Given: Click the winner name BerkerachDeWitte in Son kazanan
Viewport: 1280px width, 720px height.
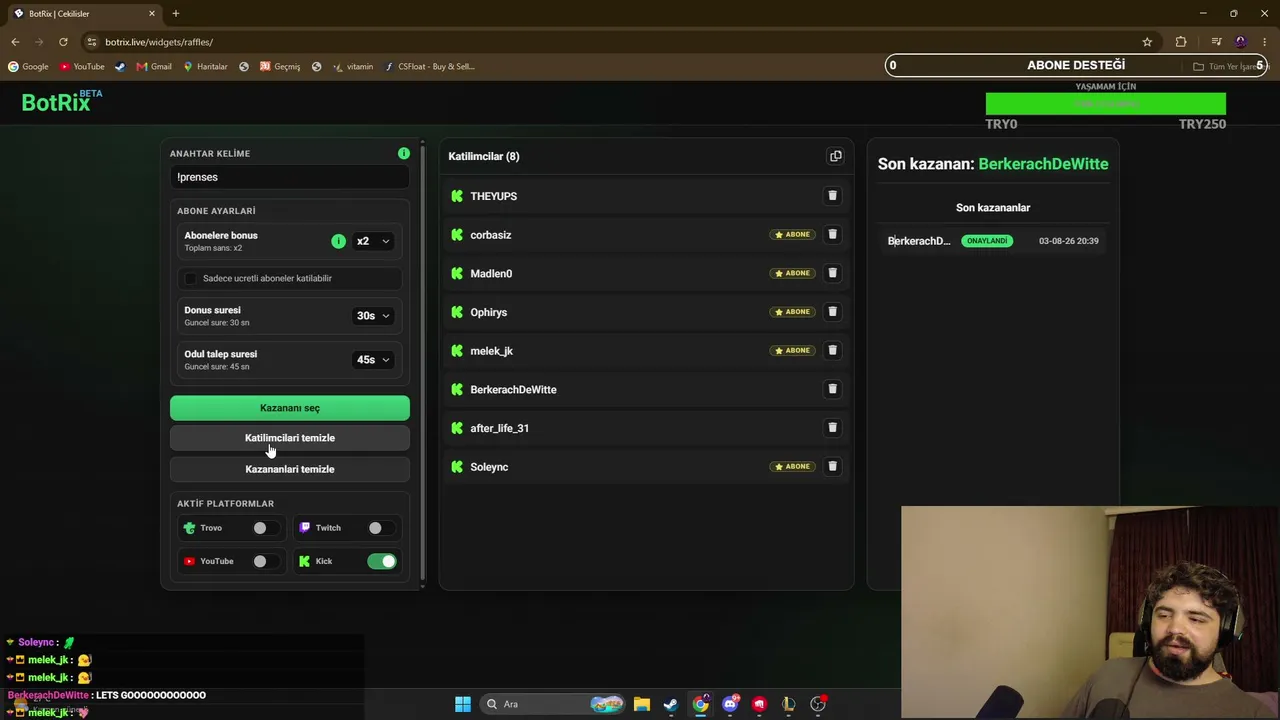Looking at the screenshot, I should [x=1043, y=164].
